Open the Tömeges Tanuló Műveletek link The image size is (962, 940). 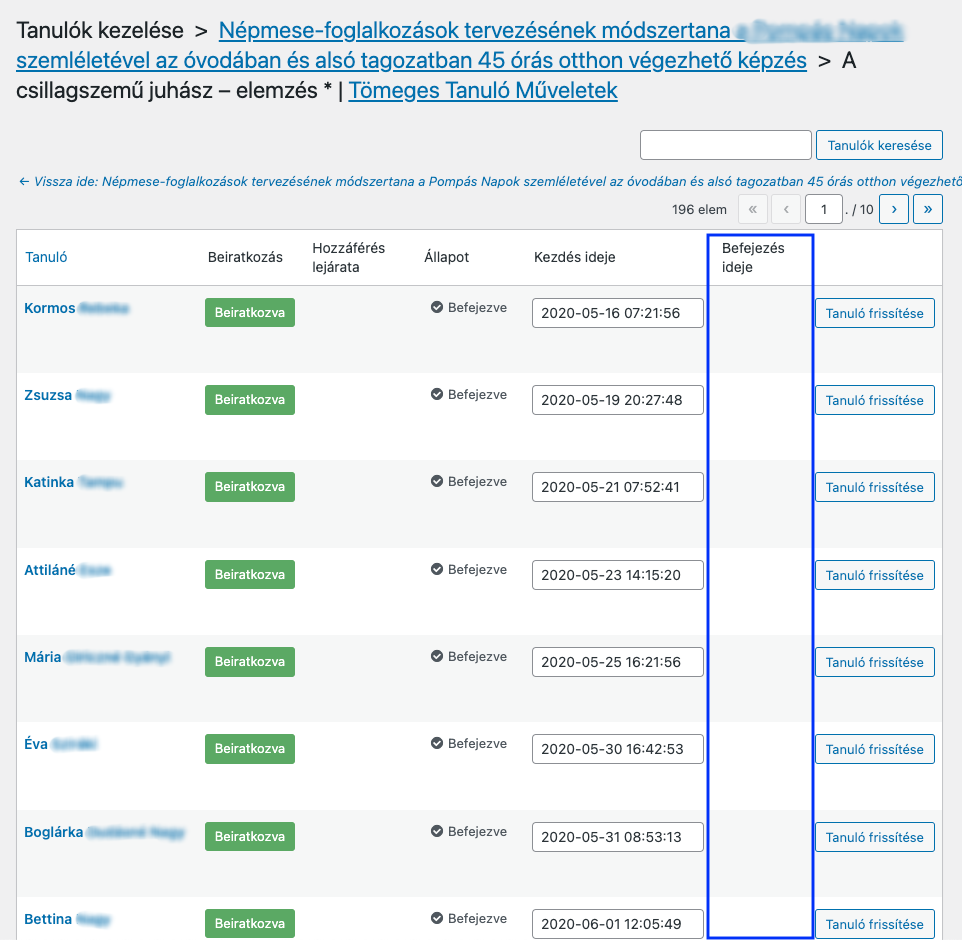[483, 90]
